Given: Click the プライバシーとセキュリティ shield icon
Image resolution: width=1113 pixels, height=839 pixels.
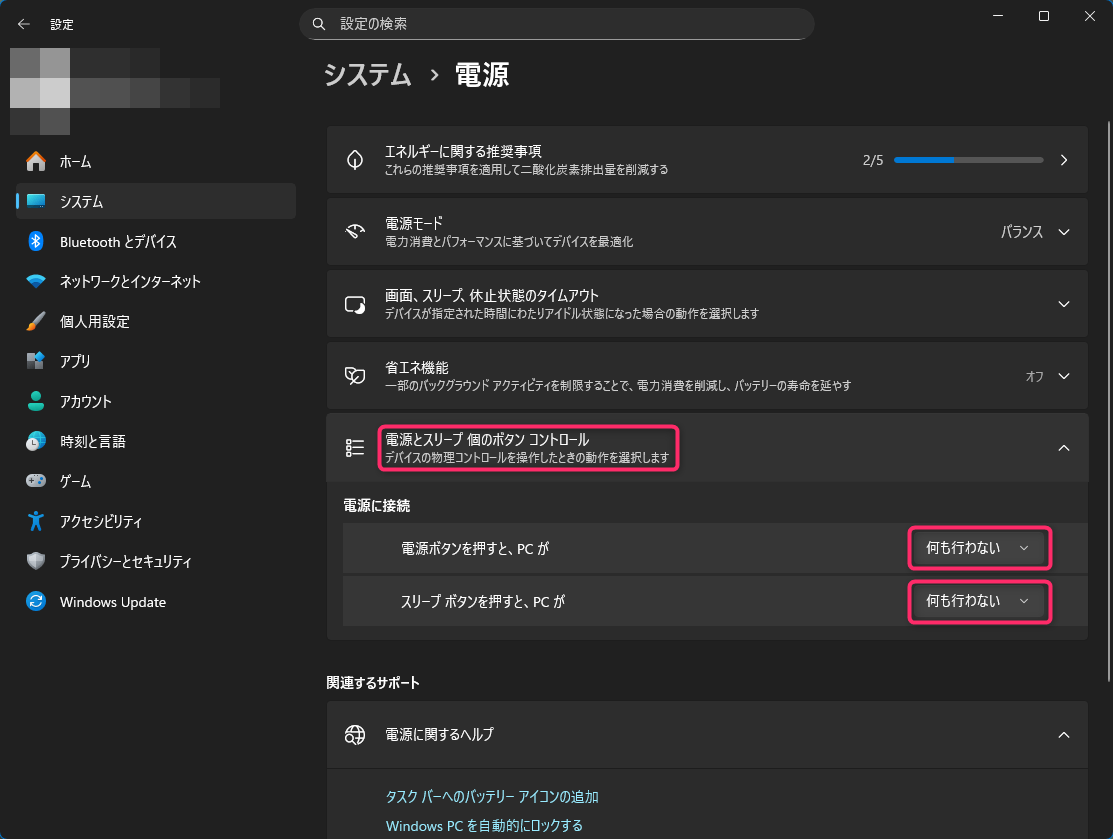Looking at the screenshot, I should (36, 561).
